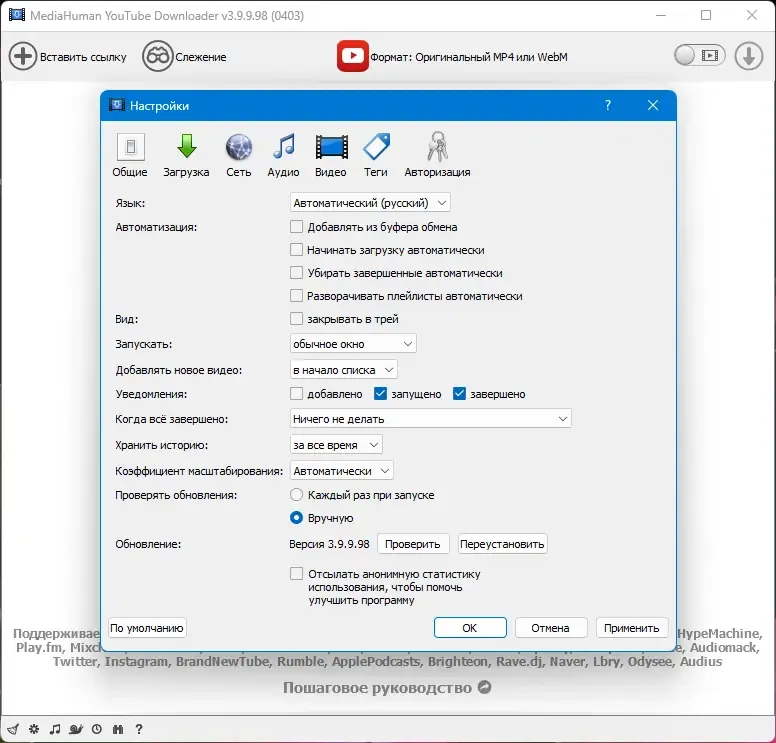Click the Применить button
This screenshot has height=743, width=776.
point(632,628)
